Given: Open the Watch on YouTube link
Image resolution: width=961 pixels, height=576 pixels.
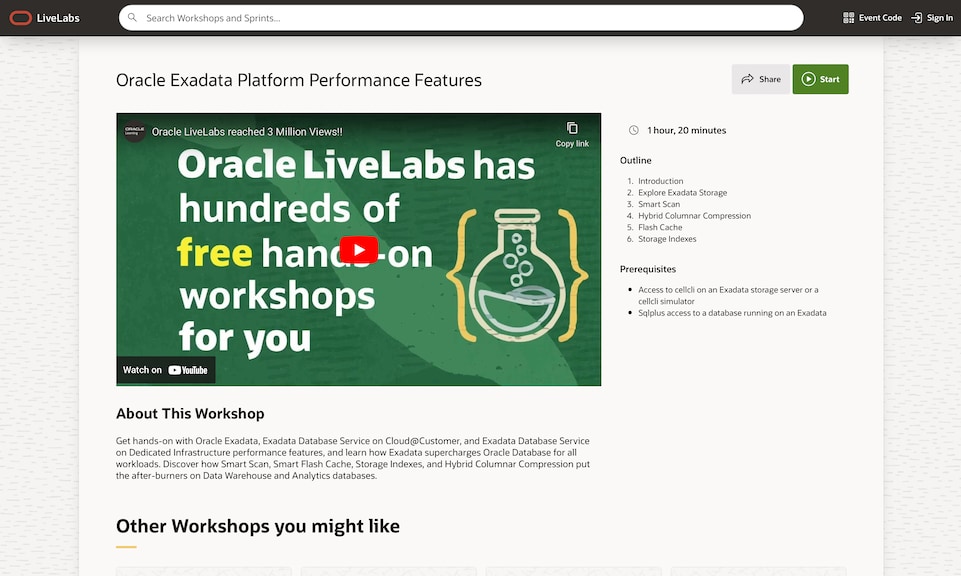Looking at the screenshot, I should (x=166, y=369).
